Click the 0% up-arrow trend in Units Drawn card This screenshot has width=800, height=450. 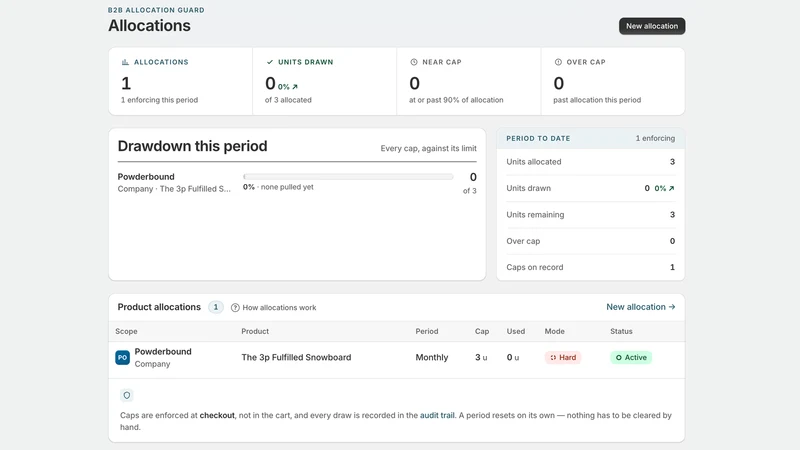(288, 87)
